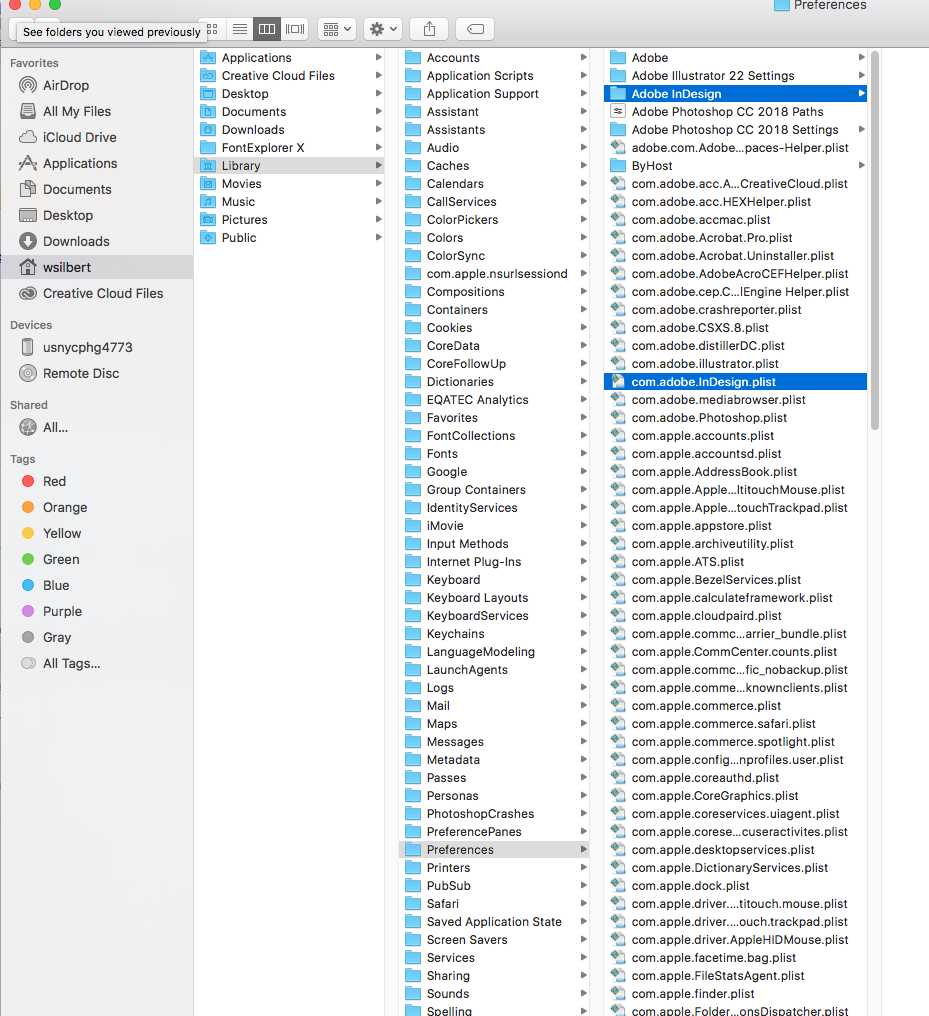Filter by the Gray tag
The height and width of the screenshot is (1016, 929).
97,638
